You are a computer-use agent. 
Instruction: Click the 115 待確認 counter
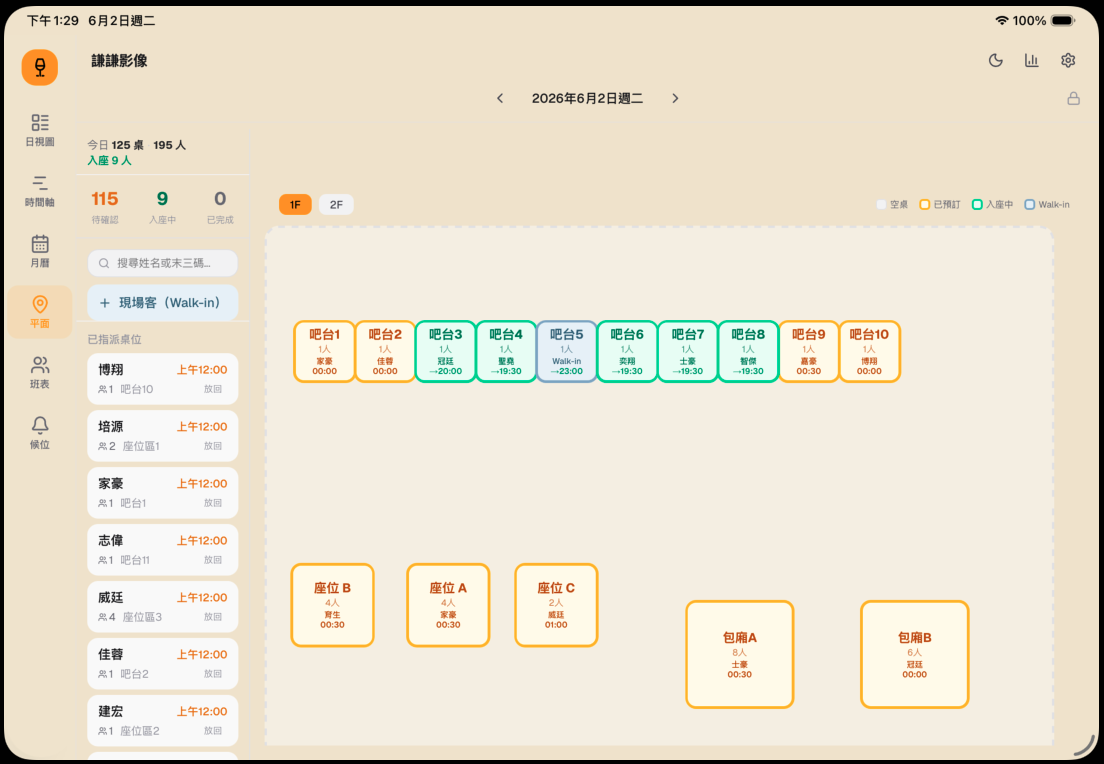point(105,207)
